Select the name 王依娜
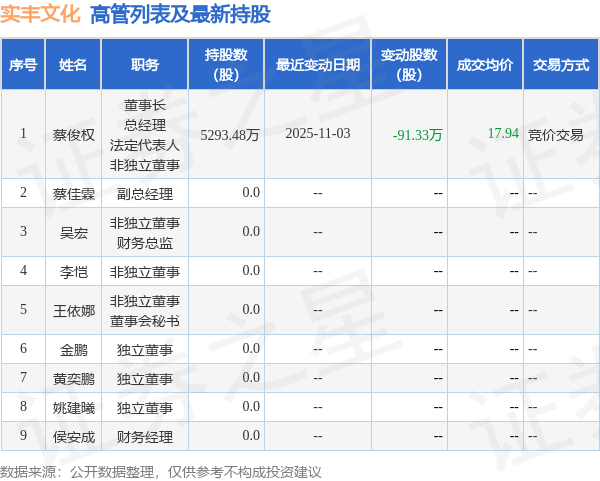 coord(73,311)
